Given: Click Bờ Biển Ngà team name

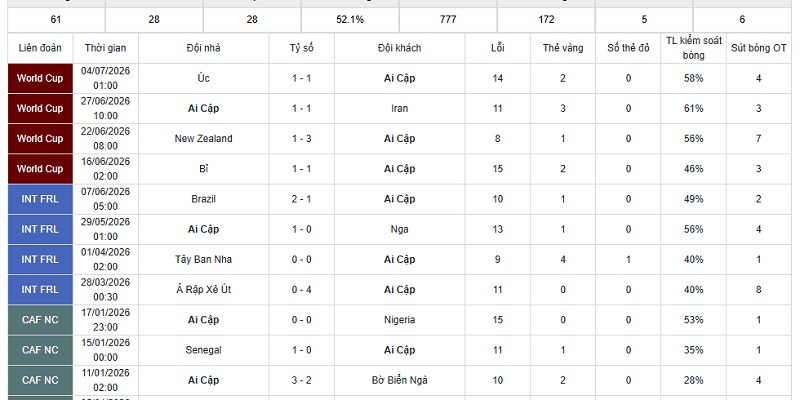Looking at the screenshot, I should coord(399,380).
